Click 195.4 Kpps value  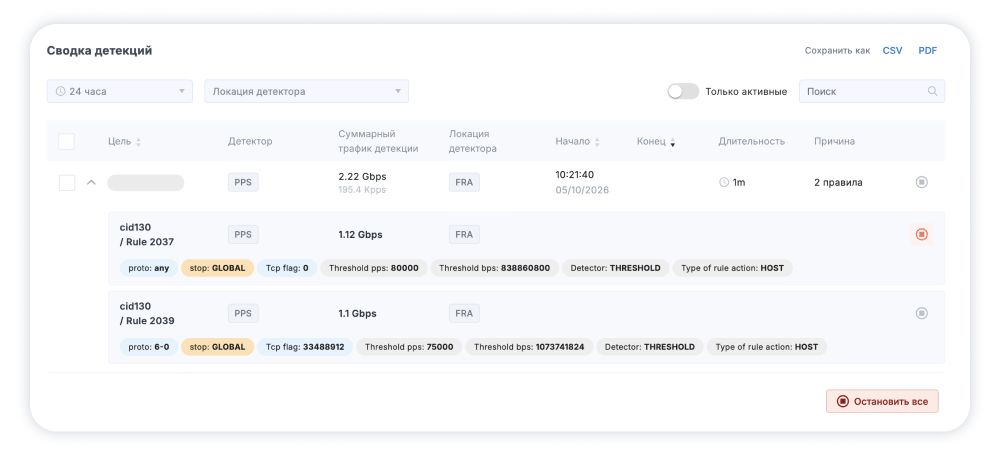pyautogui.click(x=362, y=190)
